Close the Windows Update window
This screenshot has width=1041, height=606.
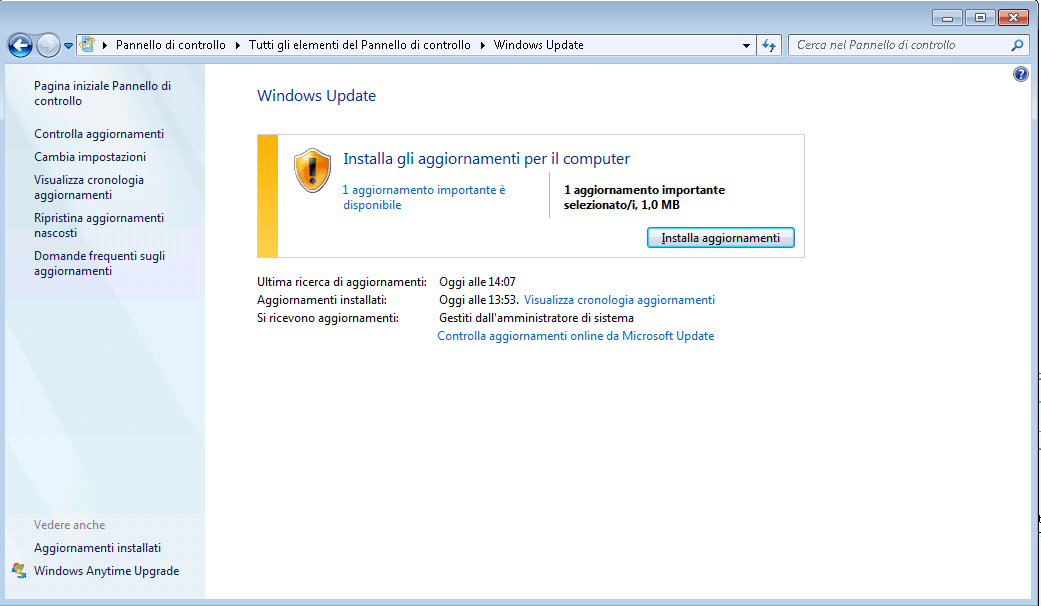1014,17
